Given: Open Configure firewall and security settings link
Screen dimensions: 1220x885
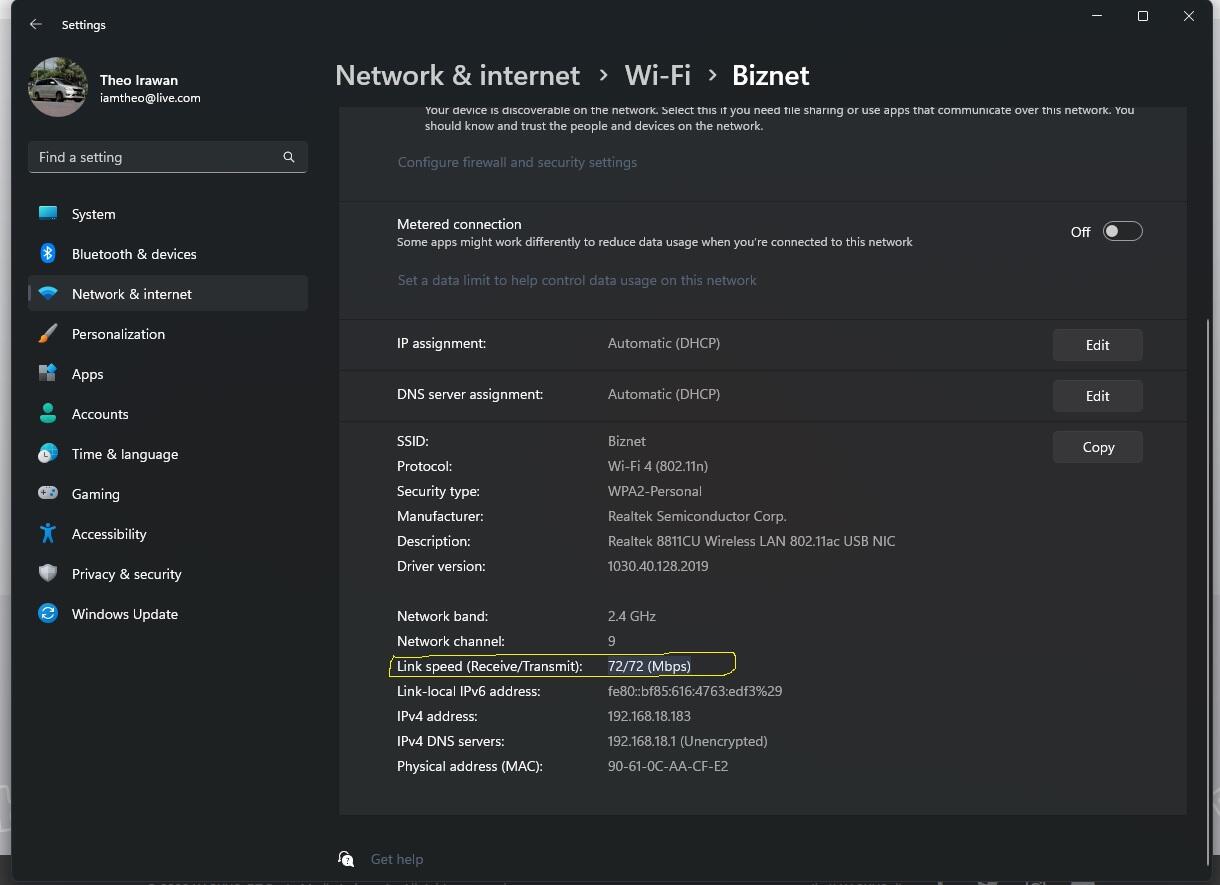Looking at the screenshot, I should pyautogui.click(x=517, y=162).
